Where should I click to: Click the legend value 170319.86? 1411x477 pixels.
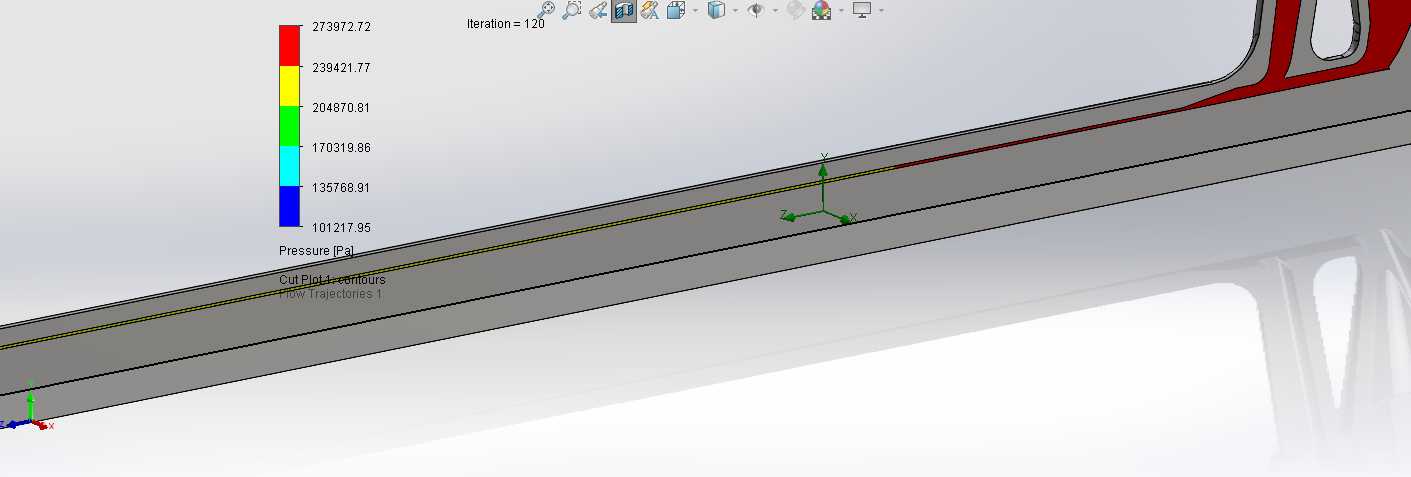coord(341,147)
